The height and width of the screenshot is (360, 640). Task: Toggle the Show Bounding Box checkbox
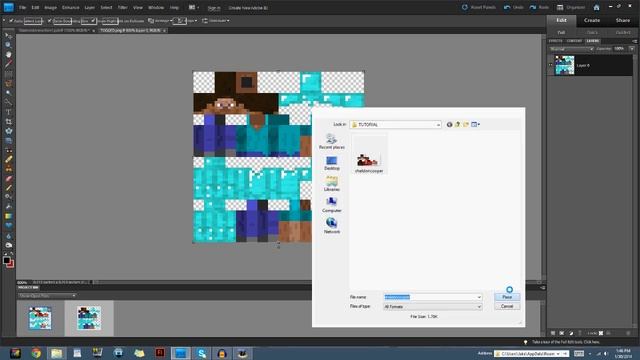49,20
